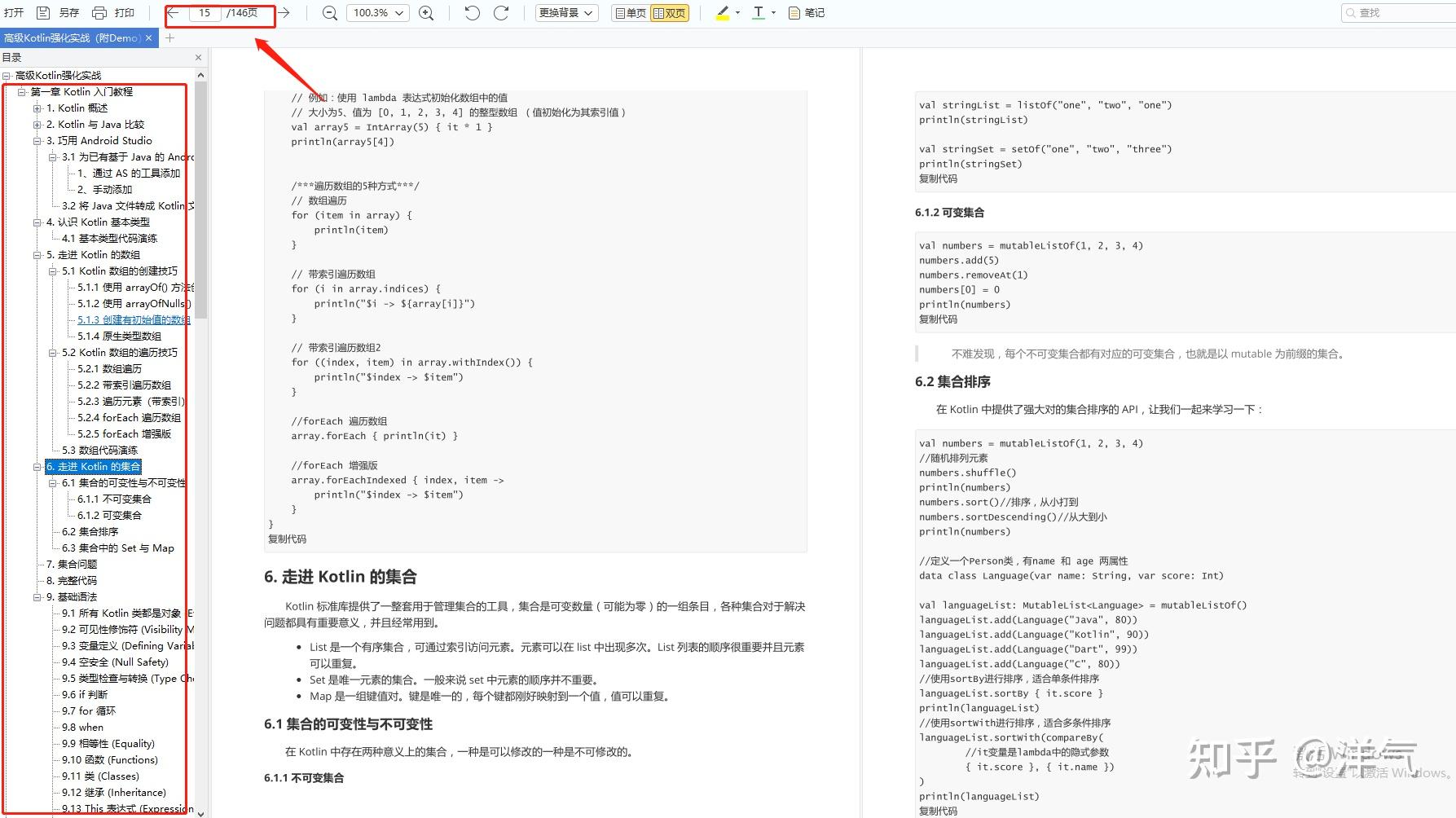Open the 更换背景 background dropdown
Viewport: 1456px width, 818px height.
(565, 12)
